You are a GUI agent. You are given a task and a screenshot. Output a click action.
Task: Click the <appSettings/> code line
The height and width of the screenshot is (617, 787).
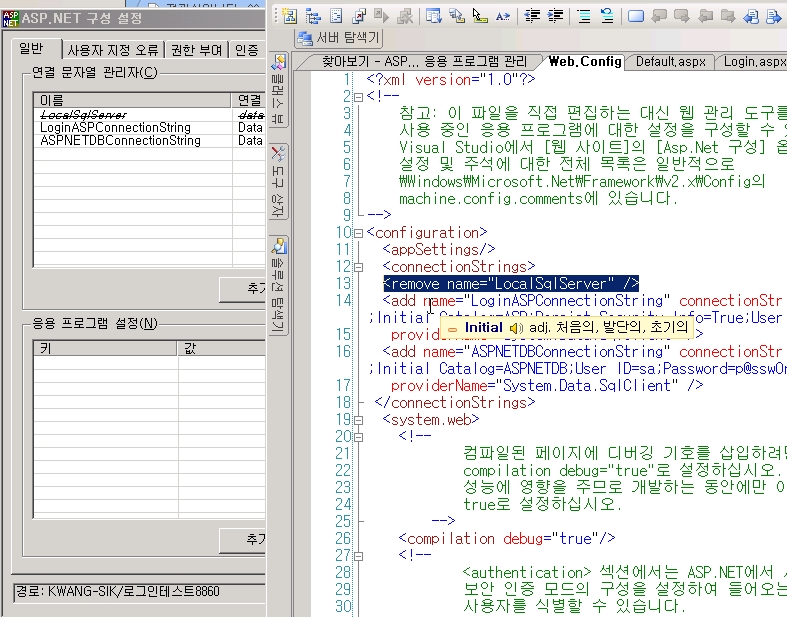[439, 250]
